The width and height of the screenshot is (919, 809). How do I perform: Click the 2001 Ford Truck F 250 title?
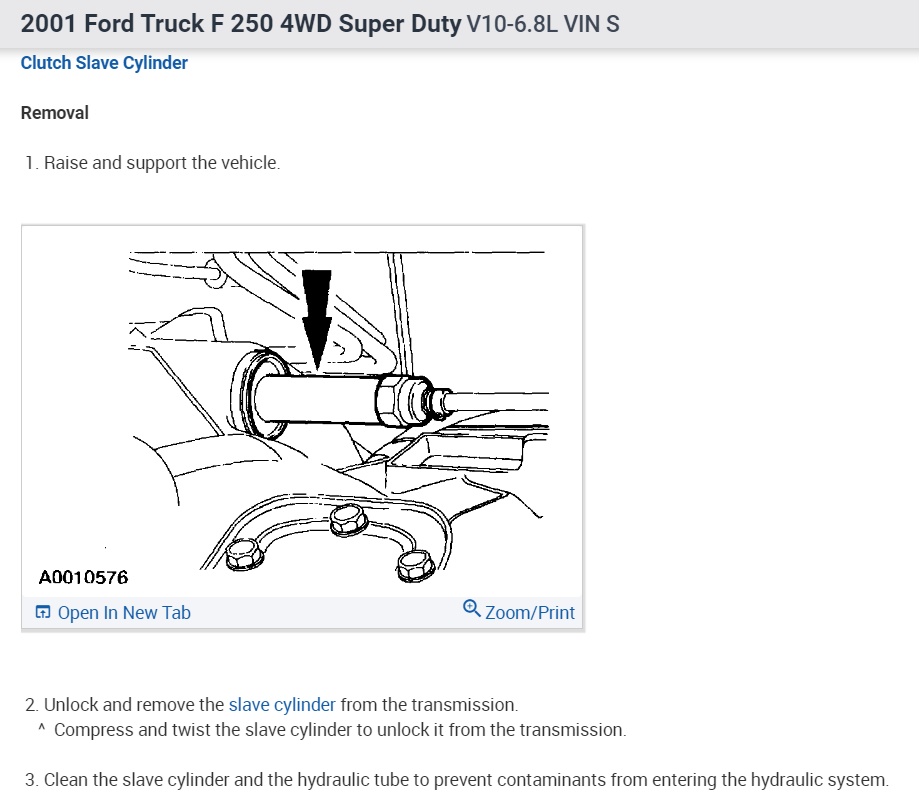point(240,23)
